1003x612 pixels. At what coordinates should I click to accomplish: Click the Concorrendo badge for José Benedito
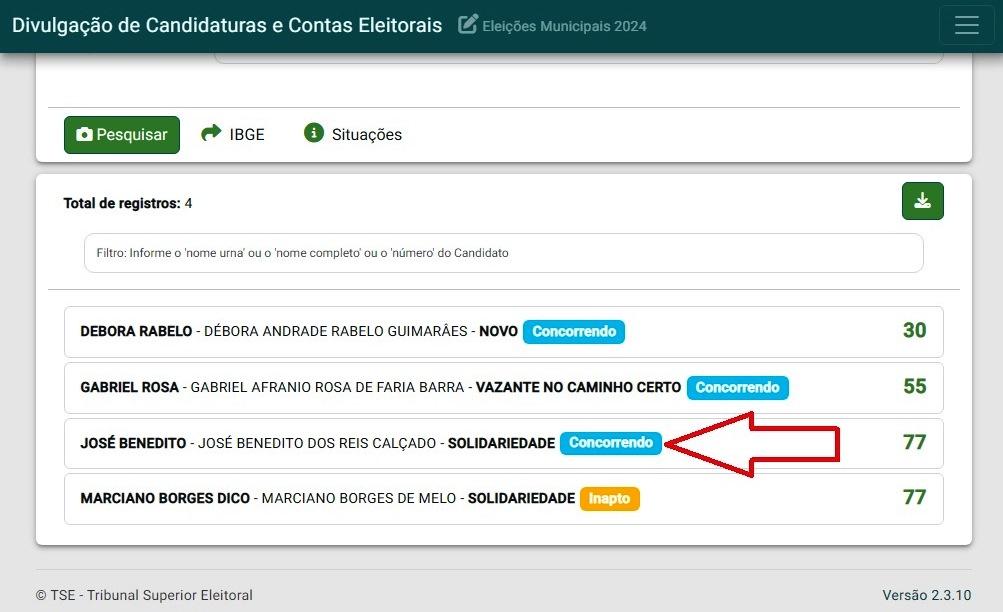[611, 443]
